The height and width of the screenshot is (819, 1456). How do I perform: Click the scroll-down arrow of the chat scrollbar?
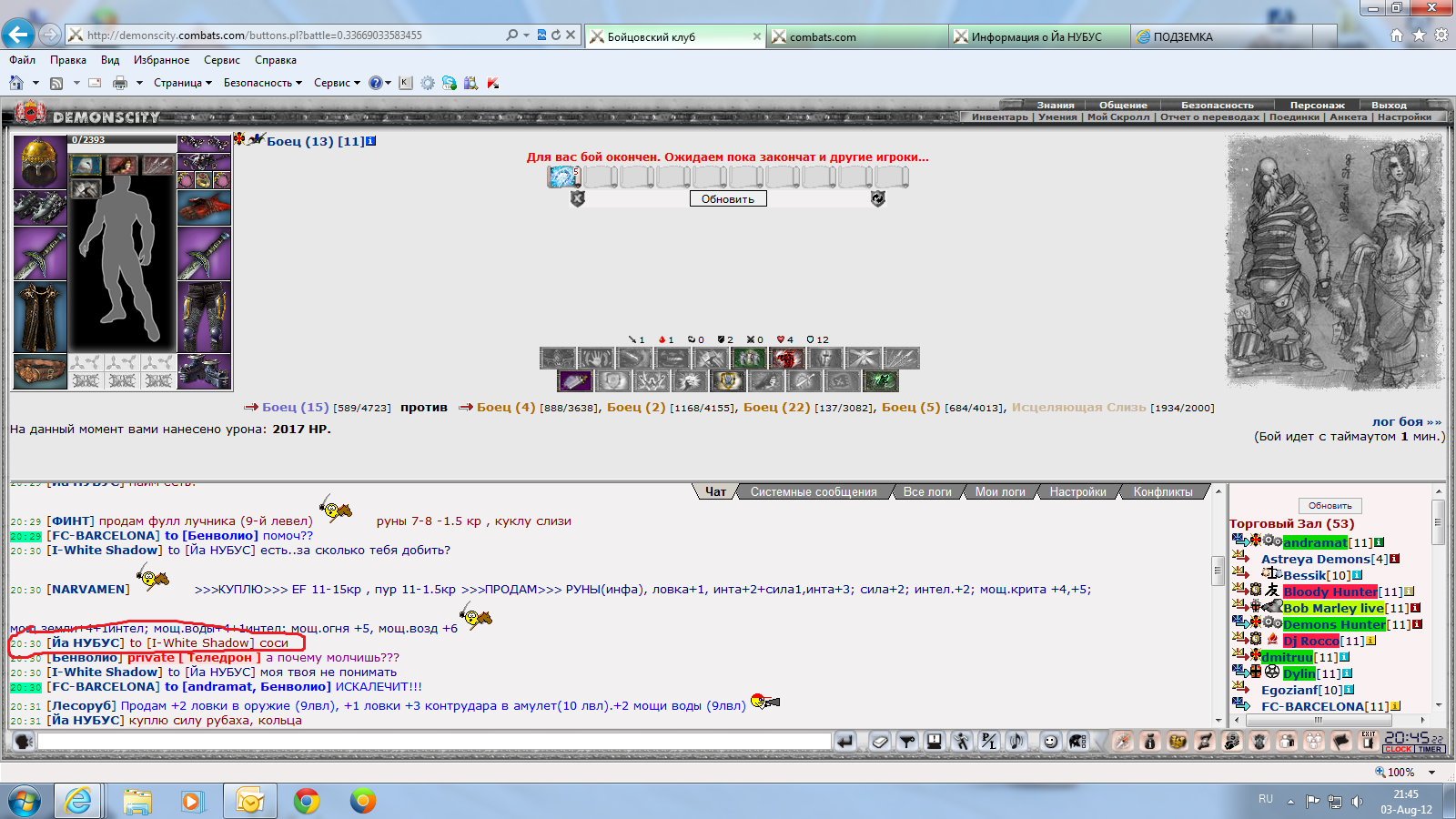pos(1218,720)
